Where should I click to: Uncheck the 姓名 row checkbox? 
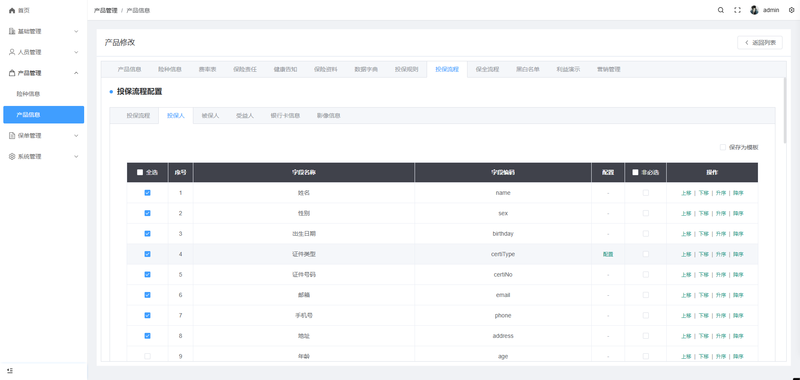(x=147, y=193)
